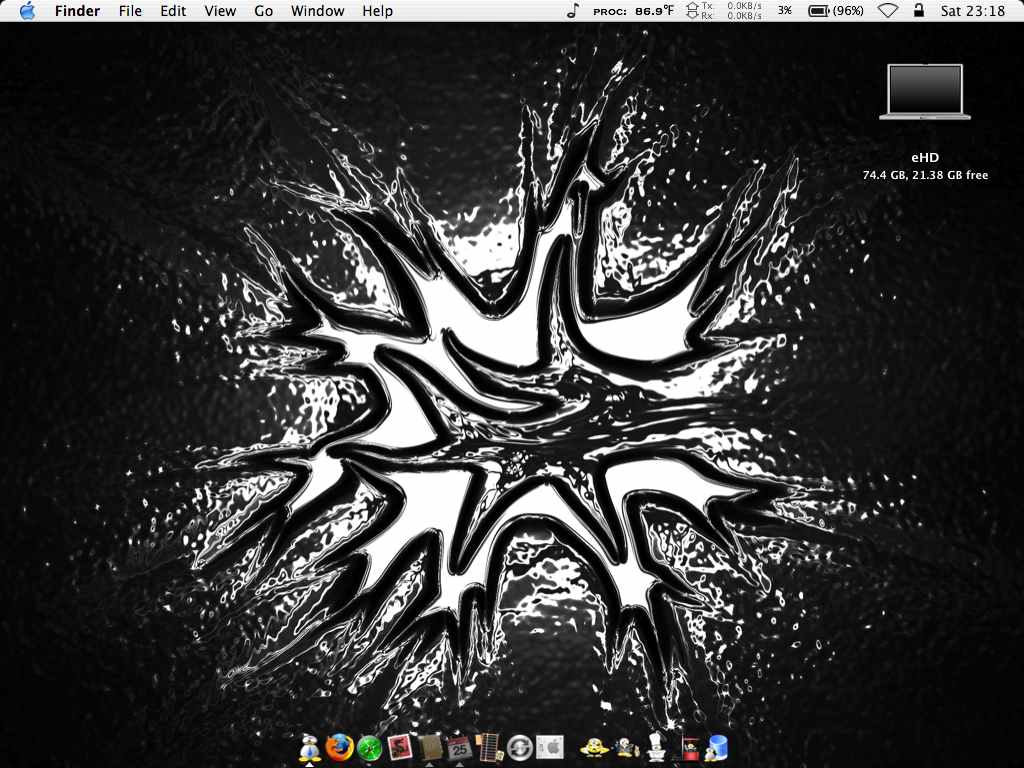Click the processor temperature readout

[632, 11]
